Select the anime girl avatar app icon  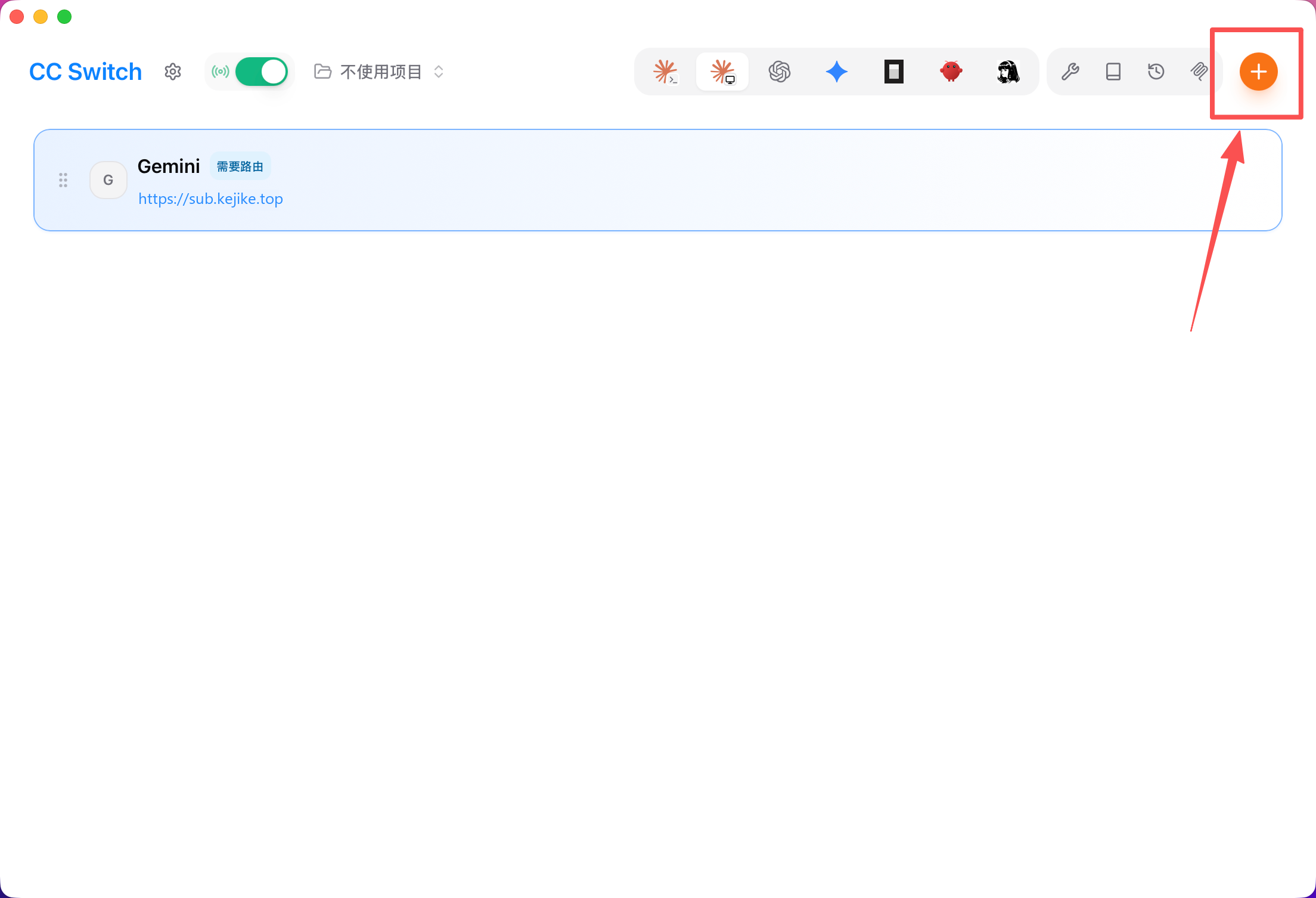[x=1008, y=72]
